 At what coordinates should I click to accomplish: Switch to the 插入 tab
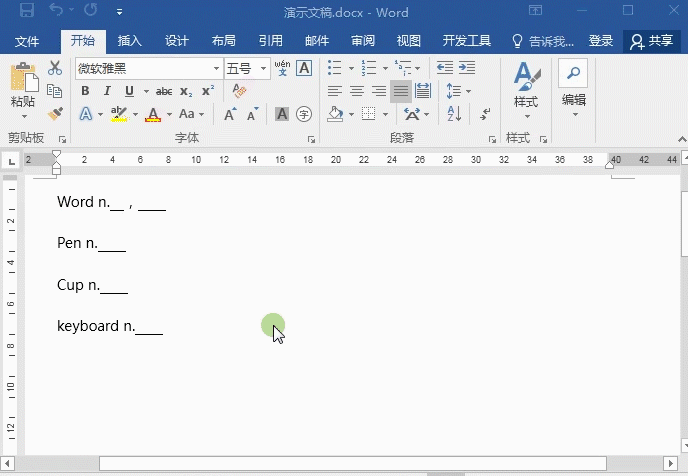point(130,41)
